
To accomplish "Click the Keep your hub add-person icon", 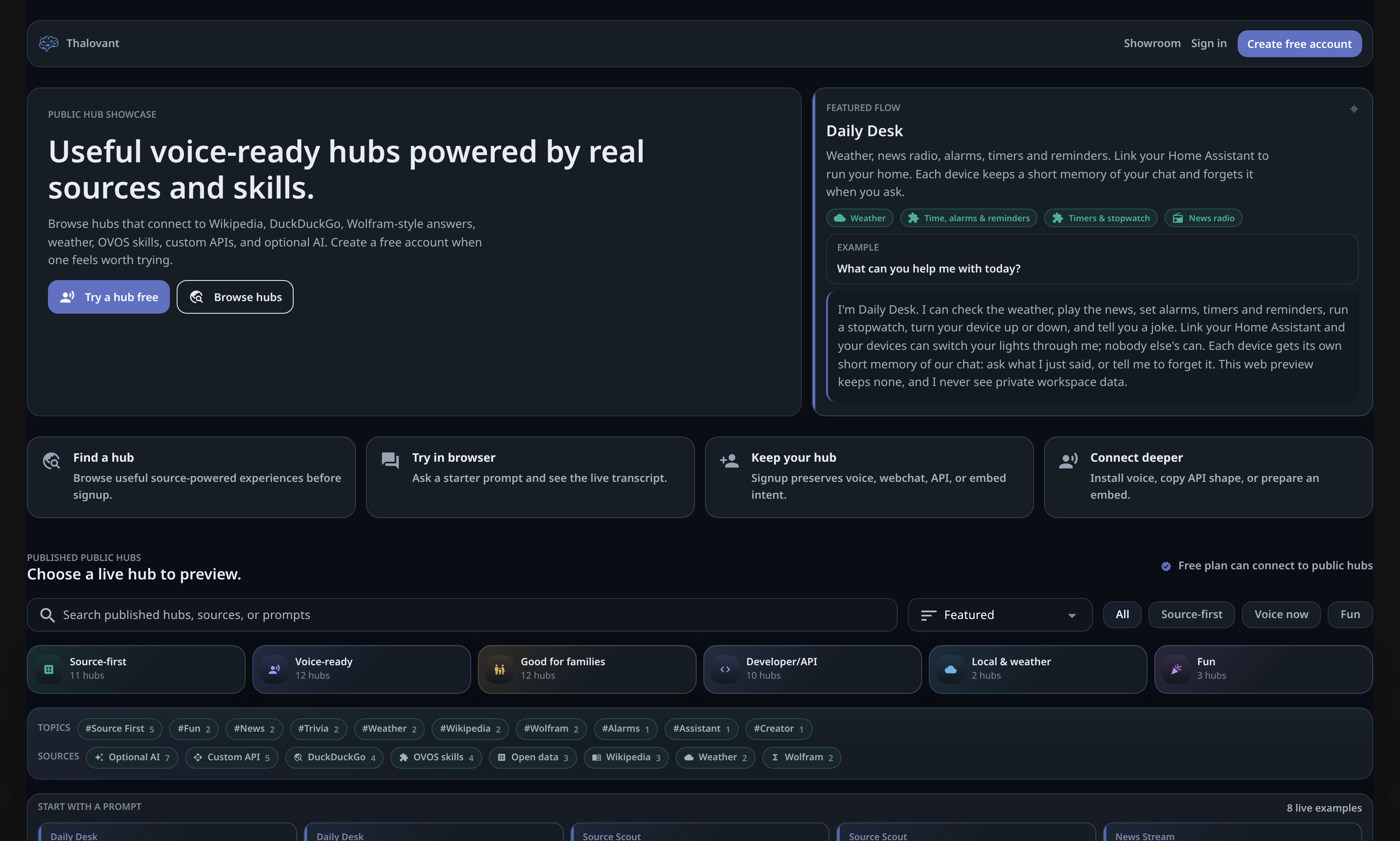I will point(729,460).
